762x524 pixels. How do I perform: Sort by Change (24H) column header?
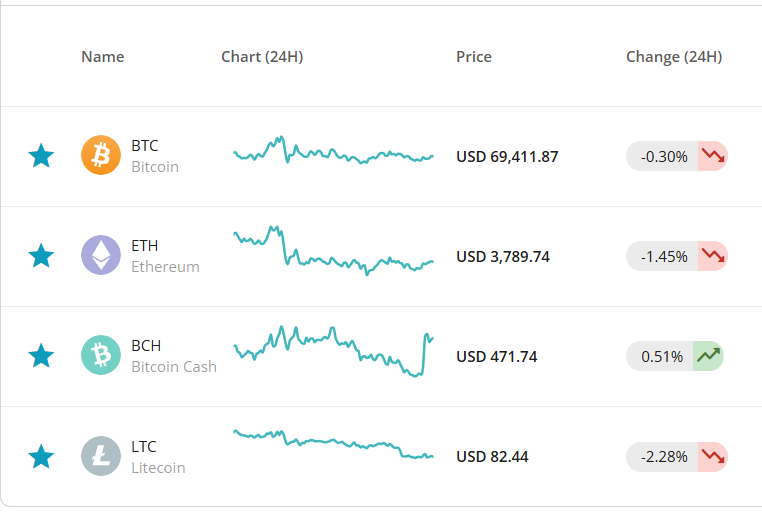coord(674,57)
